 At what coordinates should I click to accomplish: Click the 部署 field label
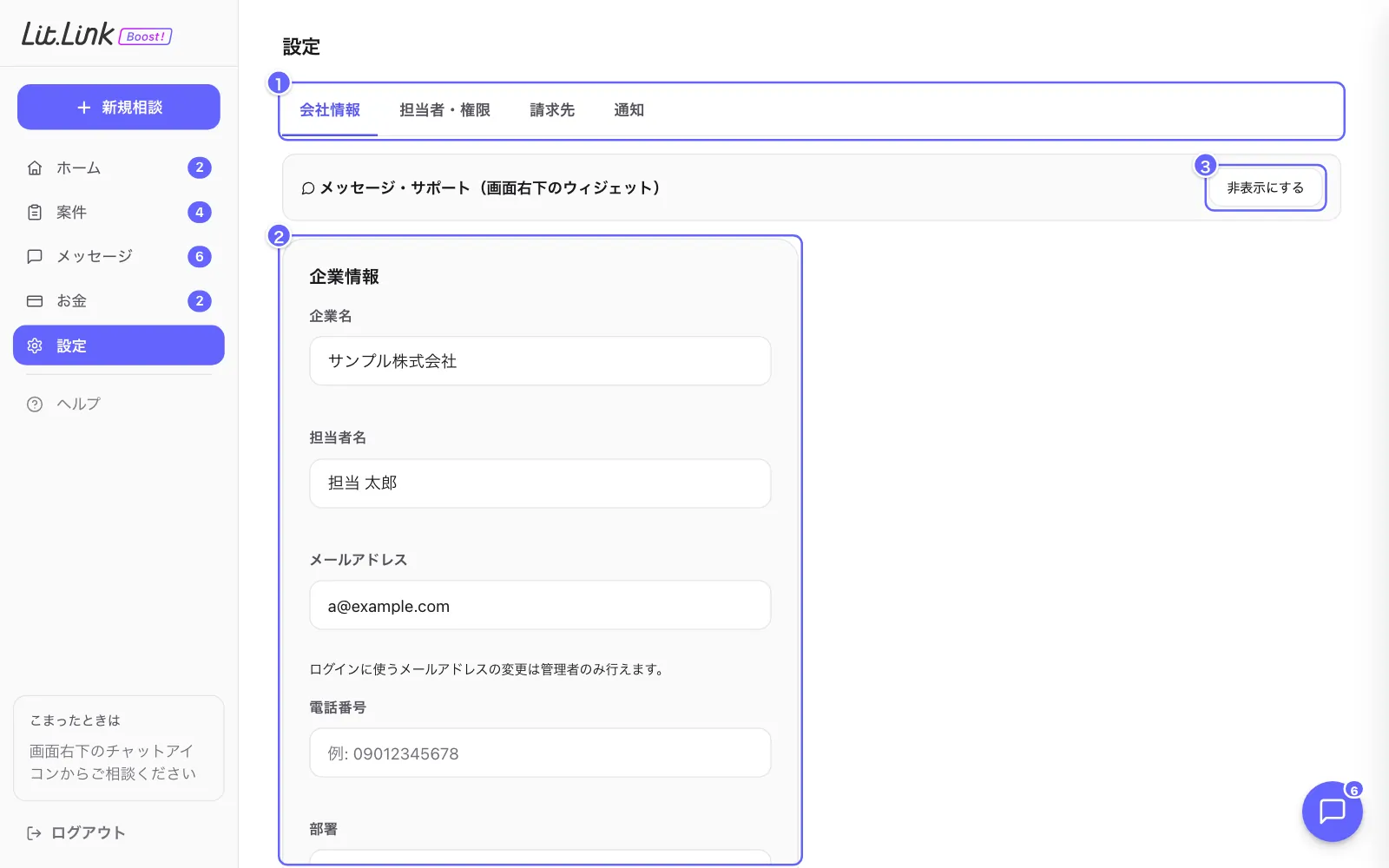coord(323,829)
